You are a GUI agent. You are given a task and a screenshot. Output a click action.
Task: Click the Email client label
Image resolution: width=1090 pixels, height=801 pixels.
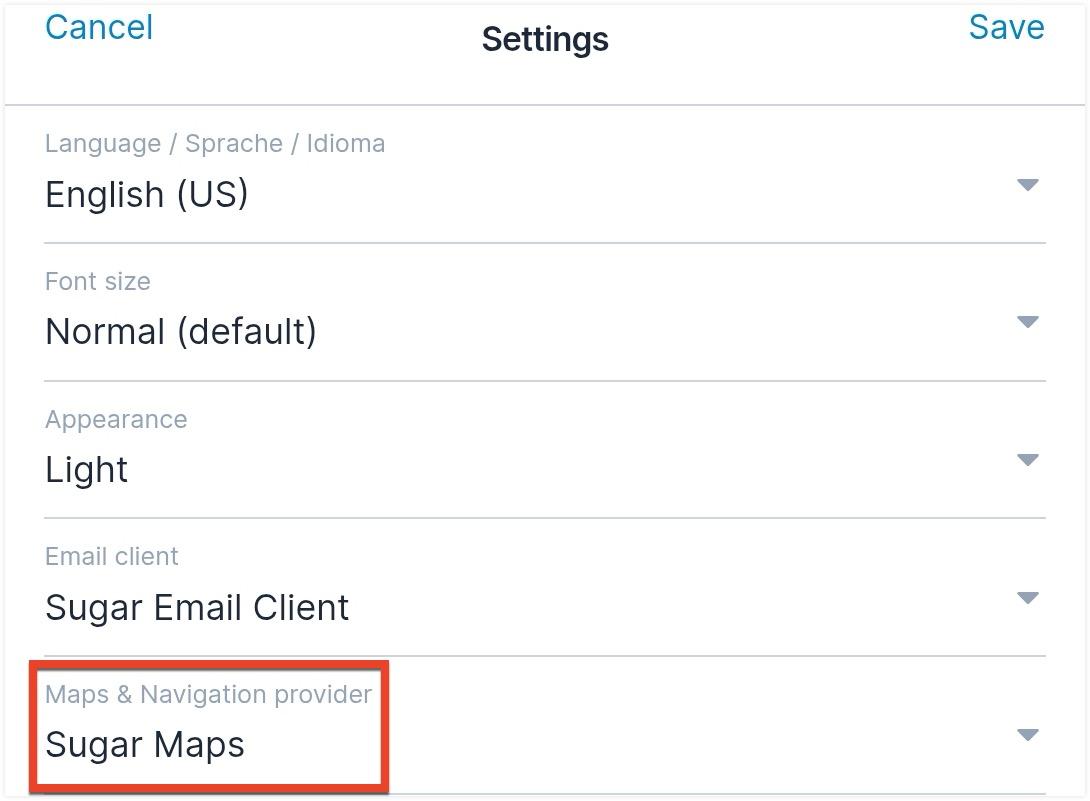tap(112, 556)
